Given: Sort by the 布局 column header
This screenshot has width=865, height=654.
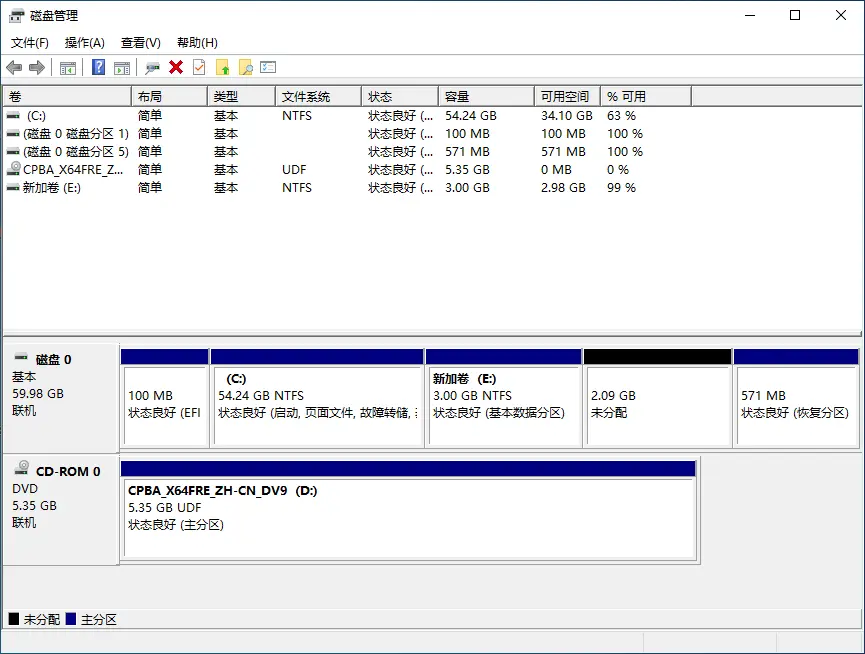Looking at the screenshot, I should pos(169,97).
